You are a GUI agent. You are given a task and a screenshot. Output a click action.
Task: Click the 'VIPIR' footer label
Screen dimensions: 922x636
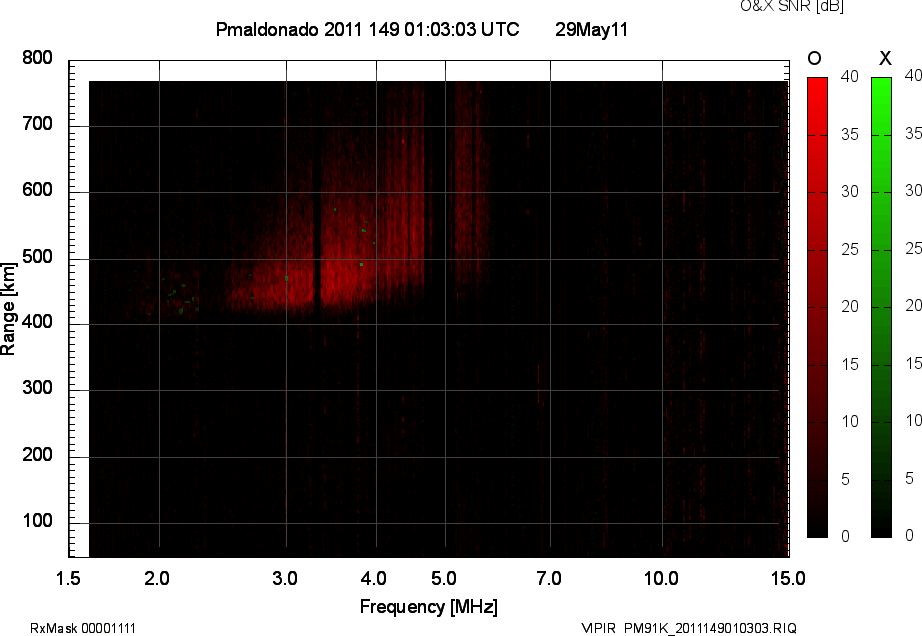pos(599,628)
